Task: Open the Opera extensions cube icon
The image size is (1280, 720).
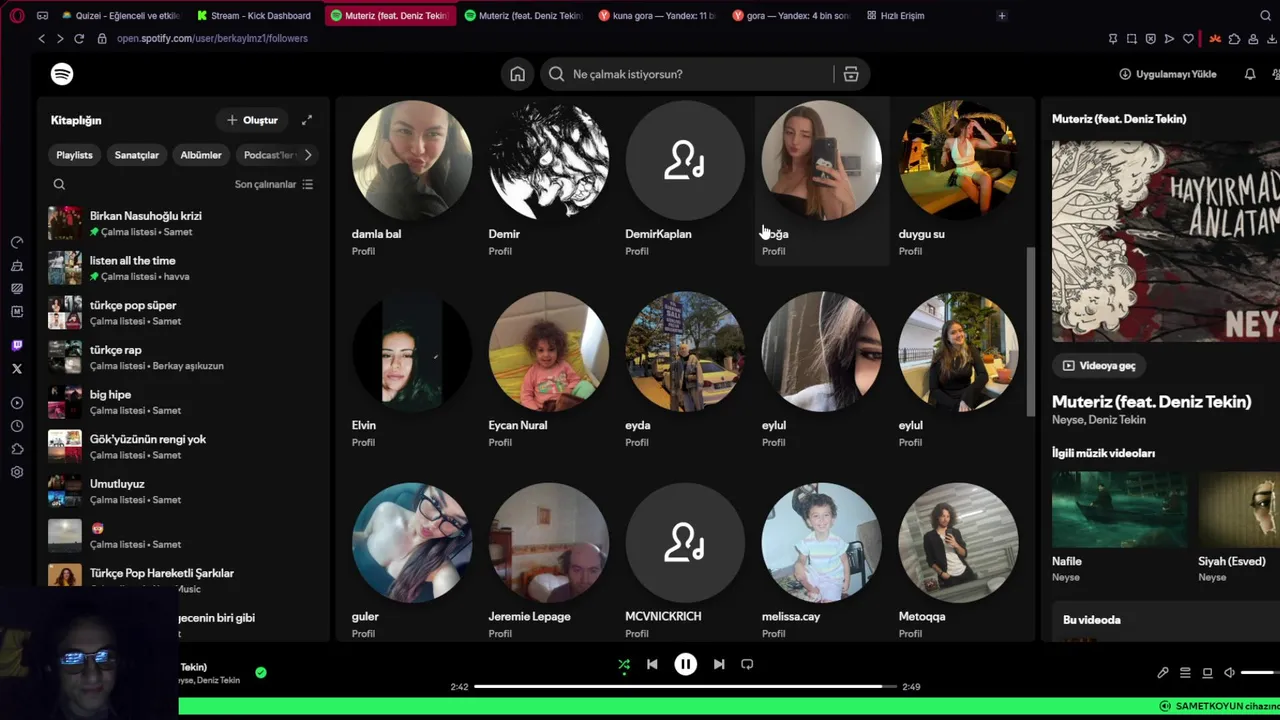Action: click(1235, 39)
